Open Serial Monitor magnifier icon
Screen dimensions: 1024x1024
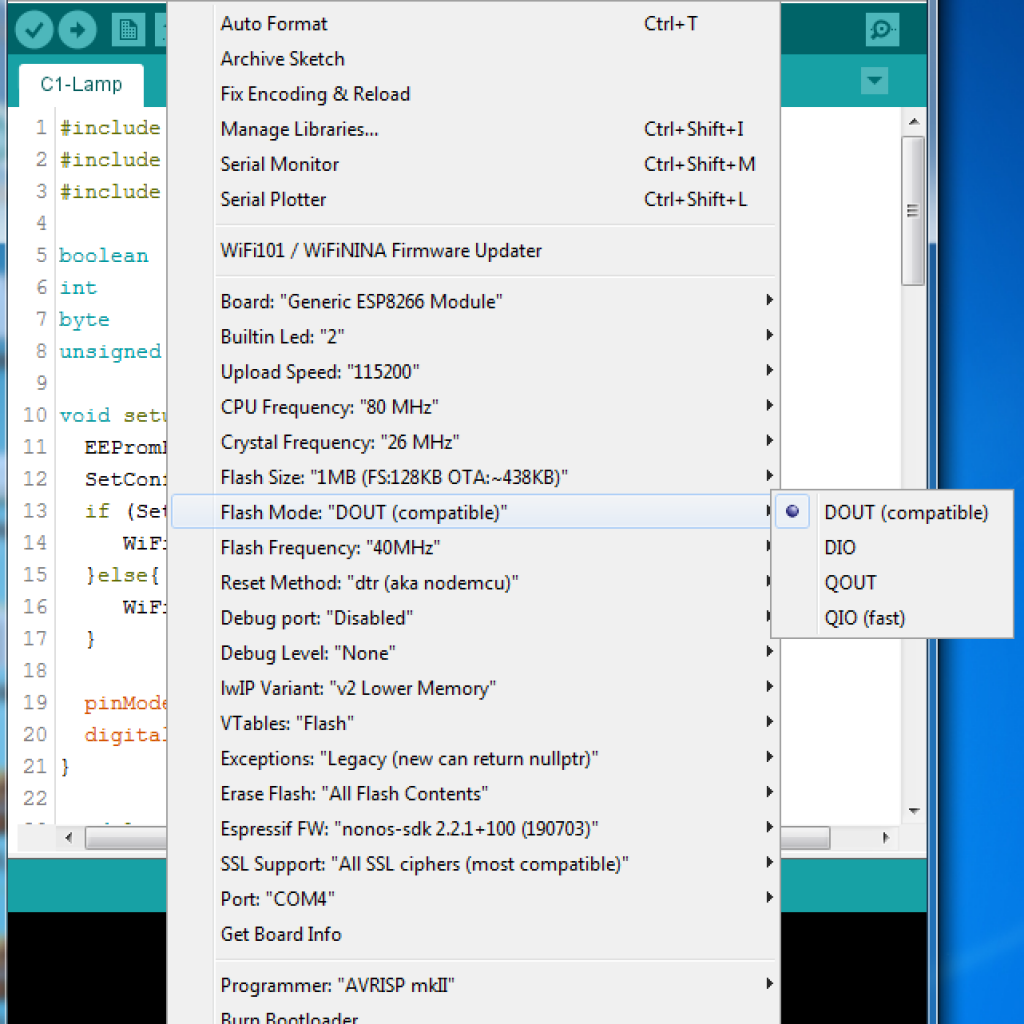click(x=882, y=29)
